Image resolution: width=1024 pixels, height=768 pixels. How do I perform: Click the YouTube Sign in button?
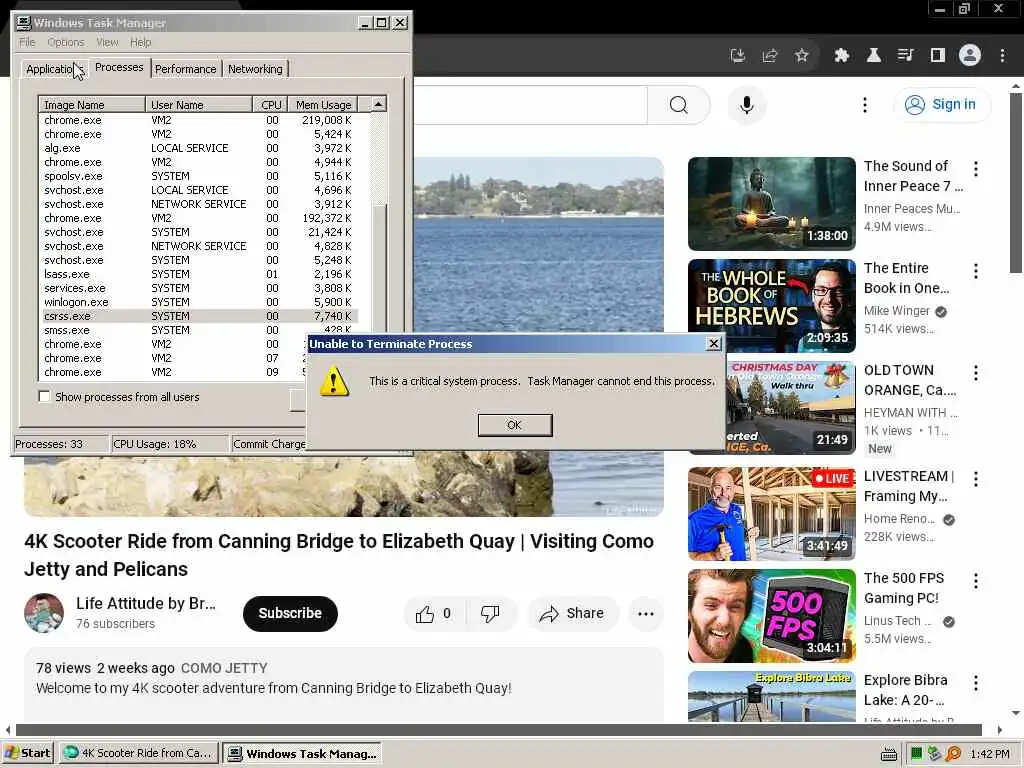coord(942,104)
